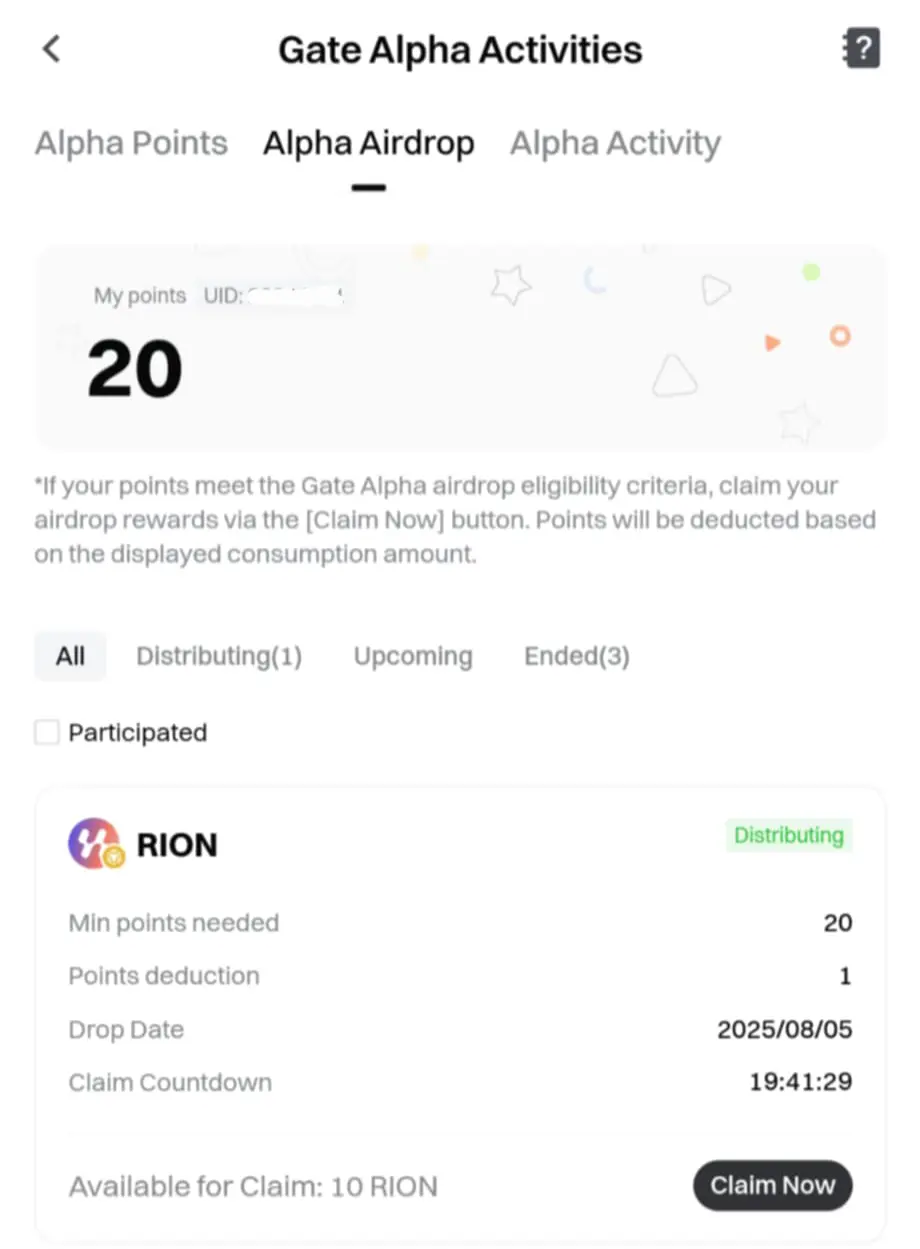Viewport: 920px width, 1249px height.
Task: Show Distributing(1) airdrops
Action: (x=219, y=656)
